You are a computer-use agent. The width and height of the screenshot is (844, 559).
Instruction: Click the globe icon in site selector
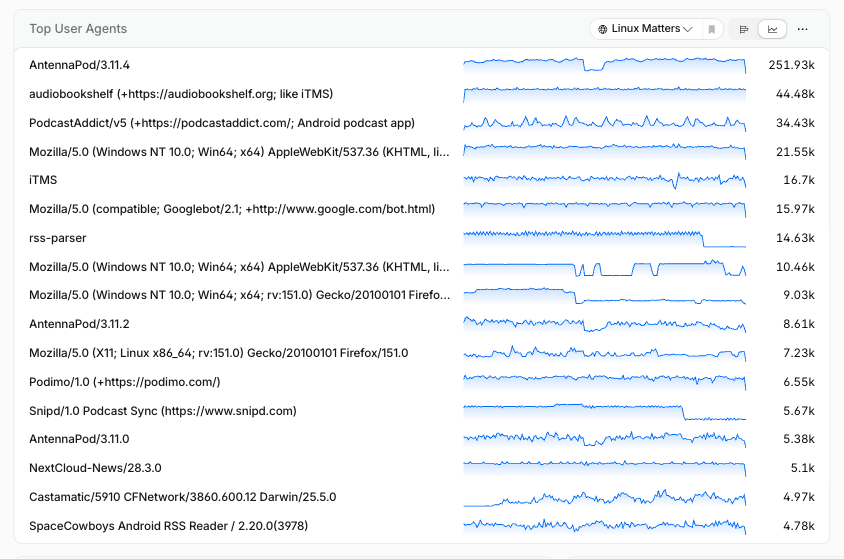pos(602,29)
